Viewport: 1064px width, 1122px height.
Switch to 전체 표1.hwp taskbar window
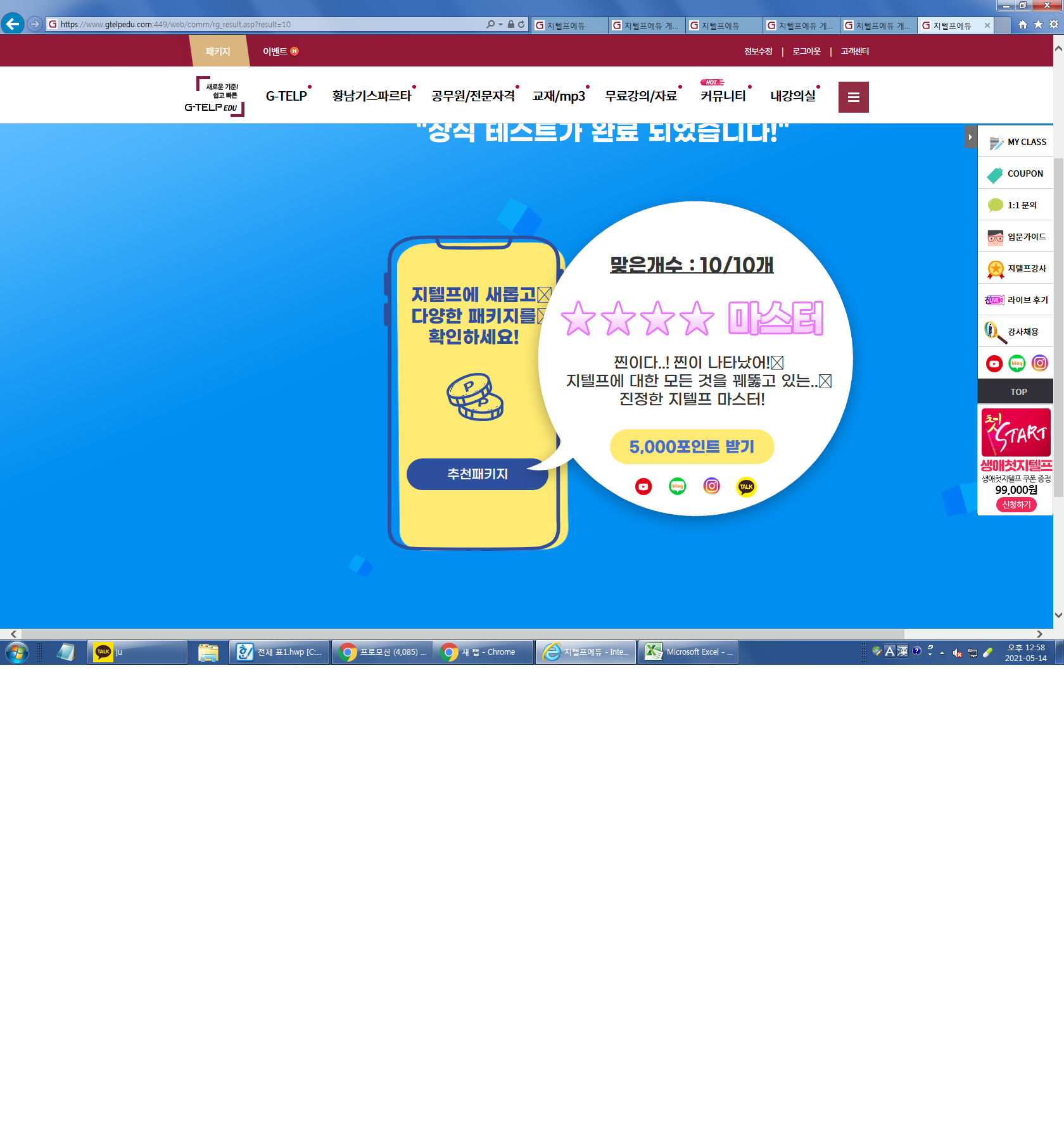click(x=279, y=652)
